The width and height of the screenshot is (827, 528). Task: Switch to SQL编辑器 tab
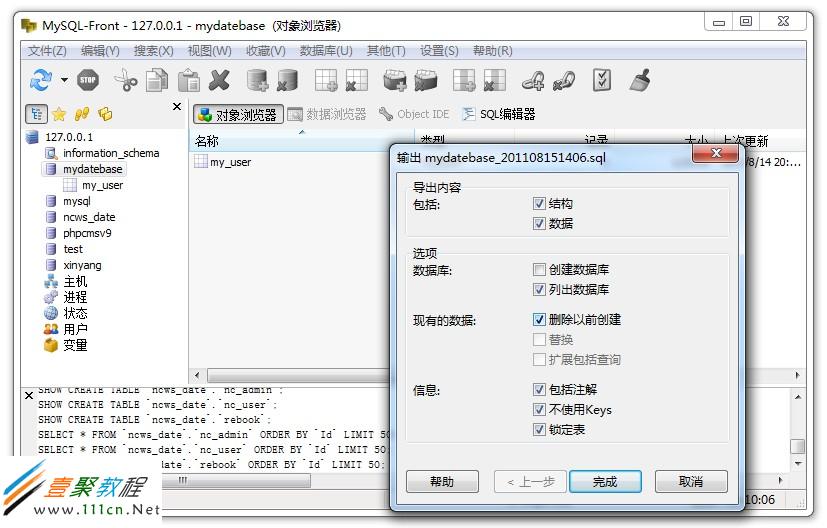(x=498, y=114)
